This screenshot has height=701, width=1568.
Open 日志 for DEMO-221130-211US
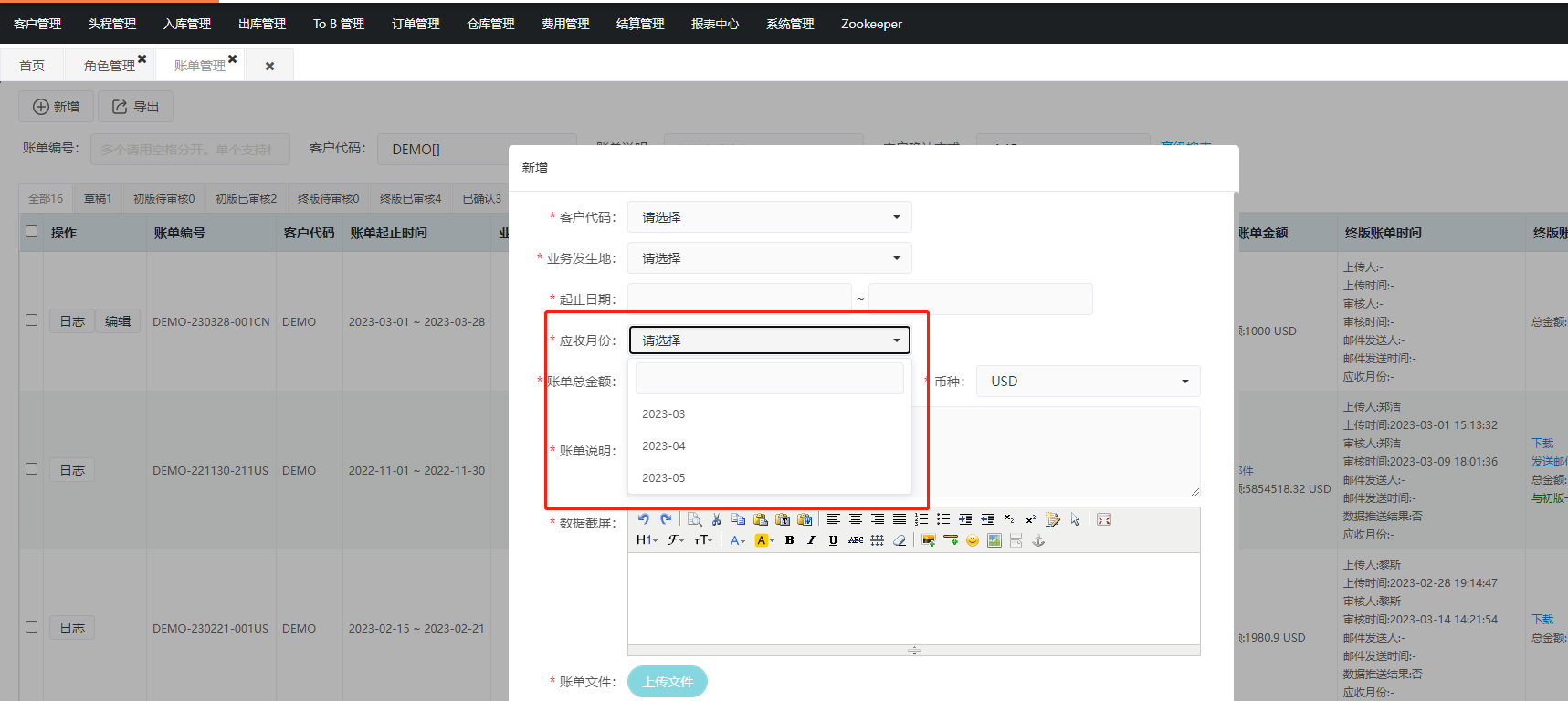click(72, 470)
